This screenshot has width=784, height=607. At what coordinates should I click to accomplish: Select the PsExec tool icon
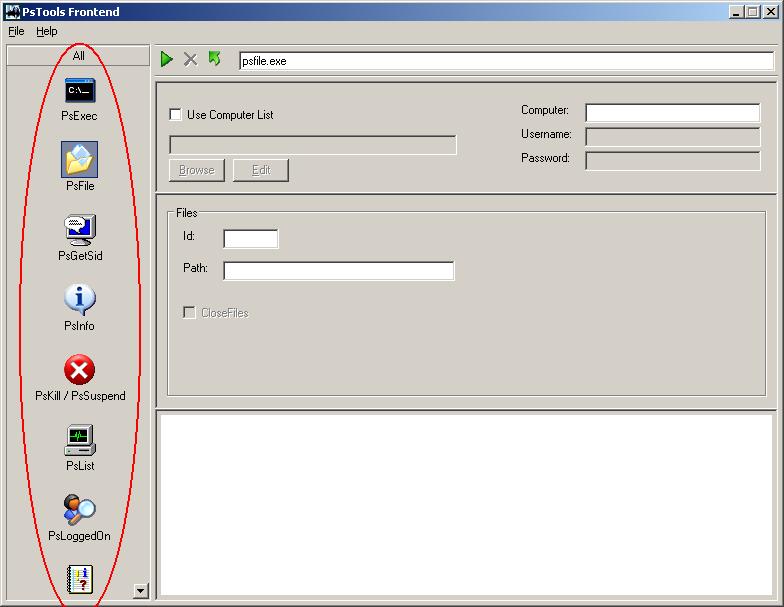pyautogui.click(x=80, y=91)
